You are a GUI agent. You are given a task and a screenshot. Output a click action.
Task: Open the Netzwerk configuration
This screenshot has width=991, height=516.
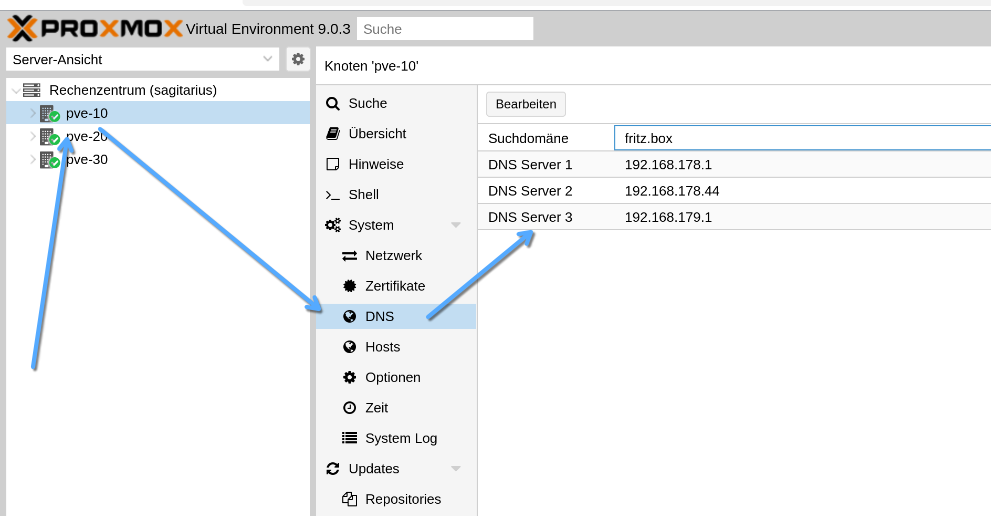click(393, 256)
